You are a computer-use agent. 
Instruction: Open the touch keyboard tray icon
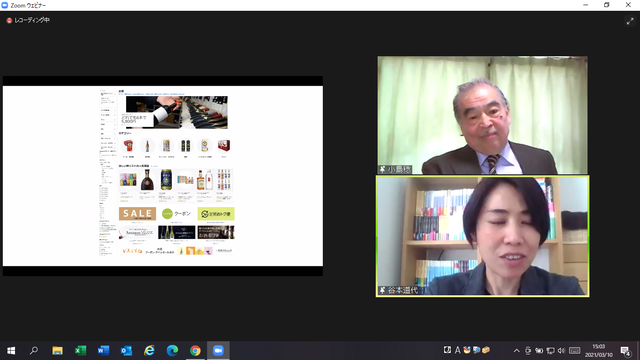(x=575, y=351)
